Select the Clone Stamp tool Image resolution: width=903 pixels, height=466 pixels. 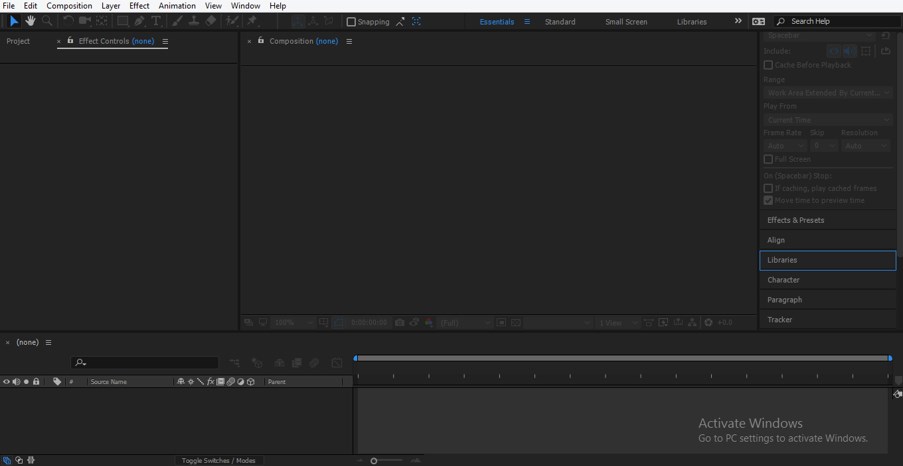click(194, 21)
